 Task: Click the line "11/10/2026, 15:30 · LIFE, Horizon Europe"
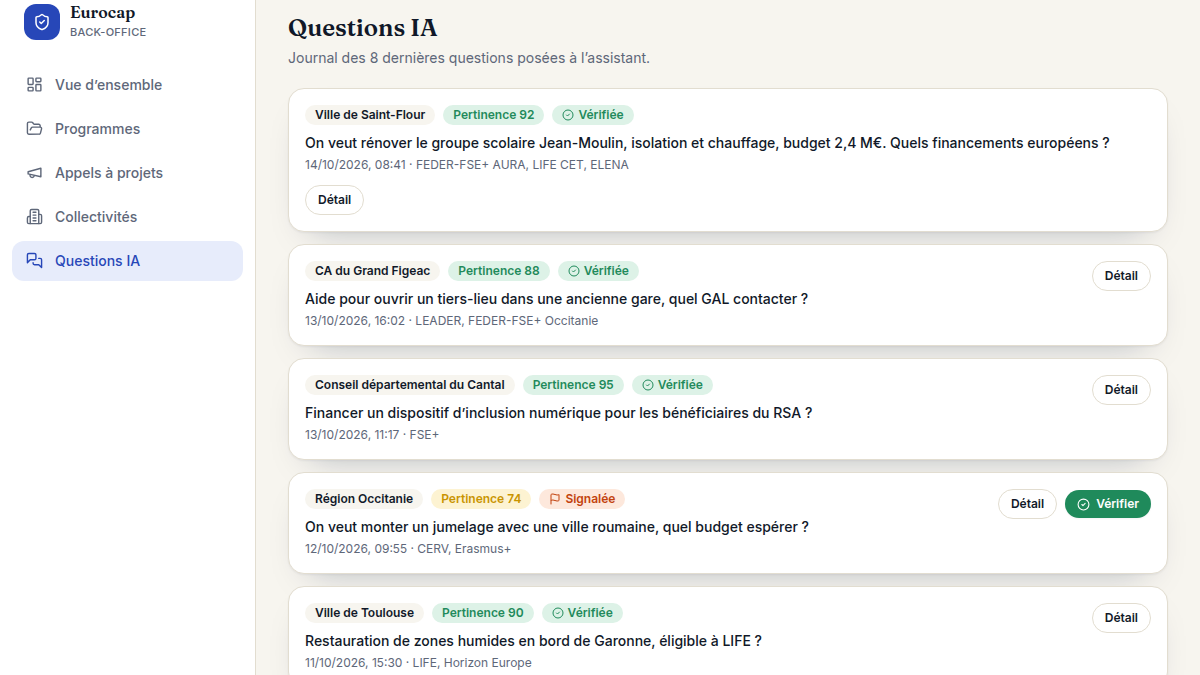point(418,663)
